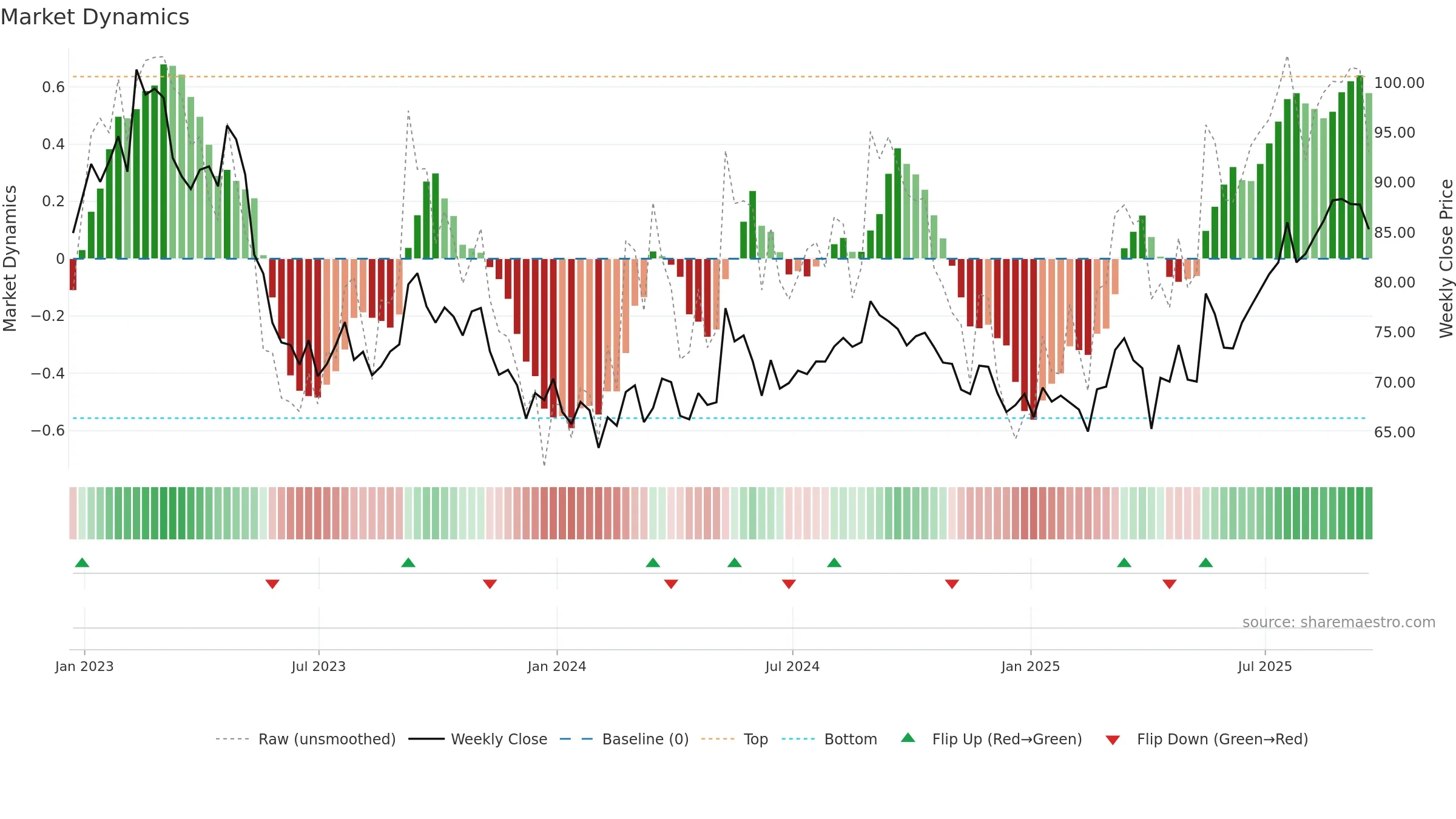Toggle the Weekly Close legend entry
The width and height of the screenshot is (1456, 819).
478,739
